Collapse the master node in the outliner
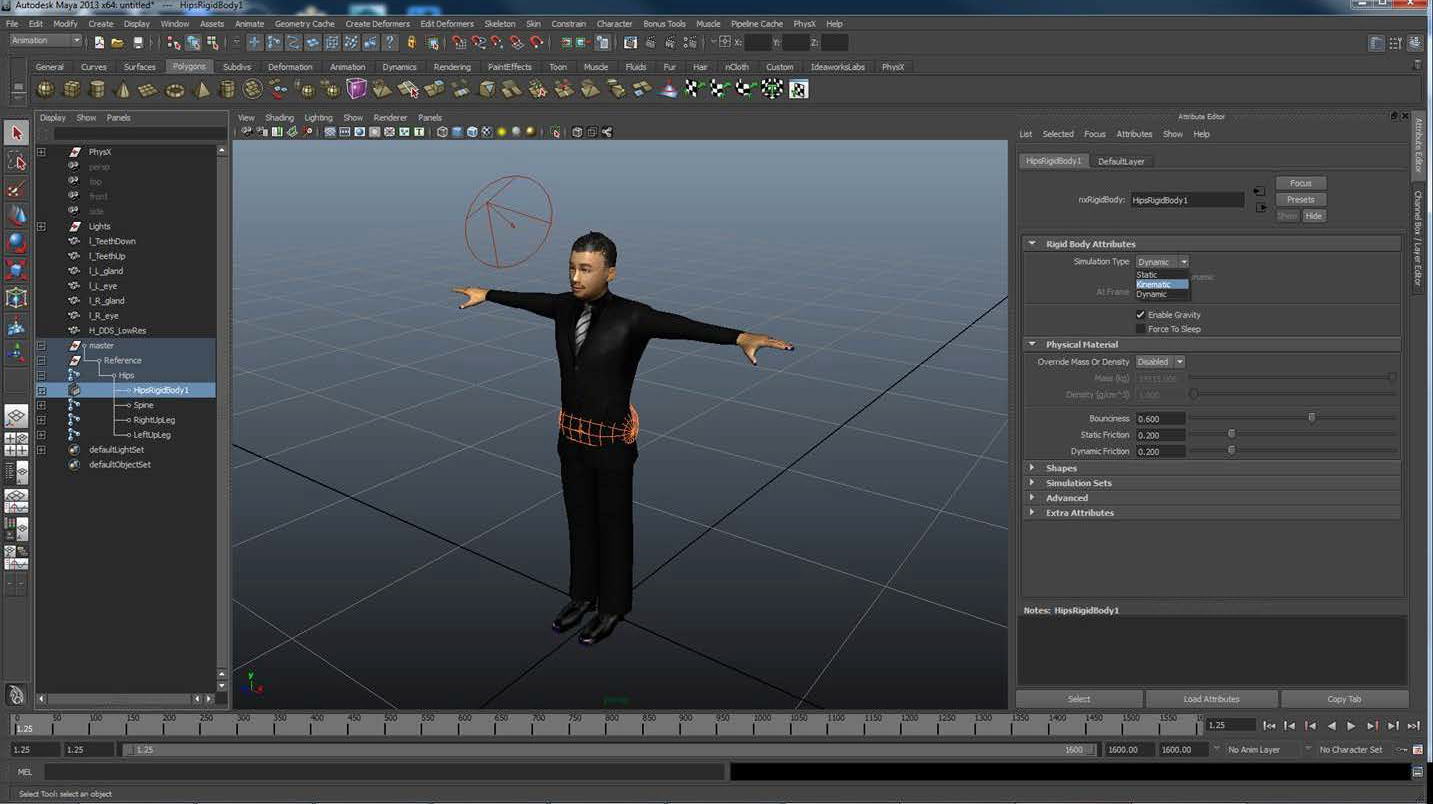 (x=41, y=346)
